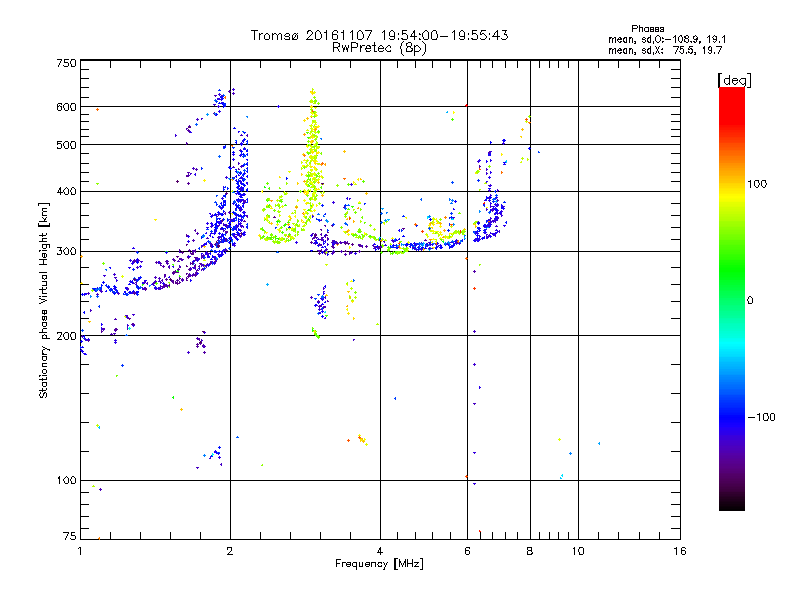Click the 300 km y-axis tick label
This screenshot has width=800, height=600.
tap(66, 251)
